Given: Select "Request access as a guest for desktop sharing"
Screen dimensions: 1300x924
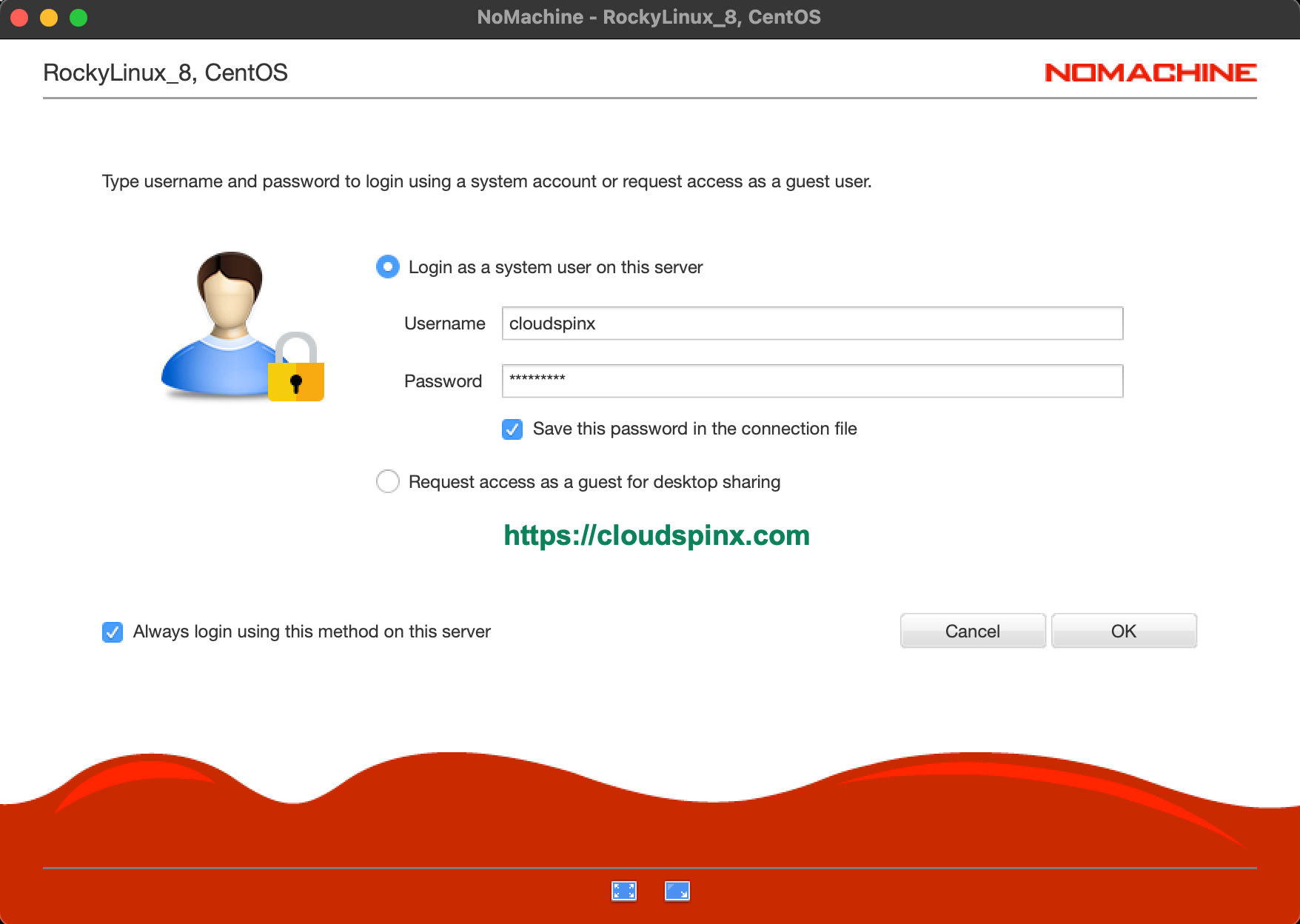Looking at the screenshot, I should point(387,481).
